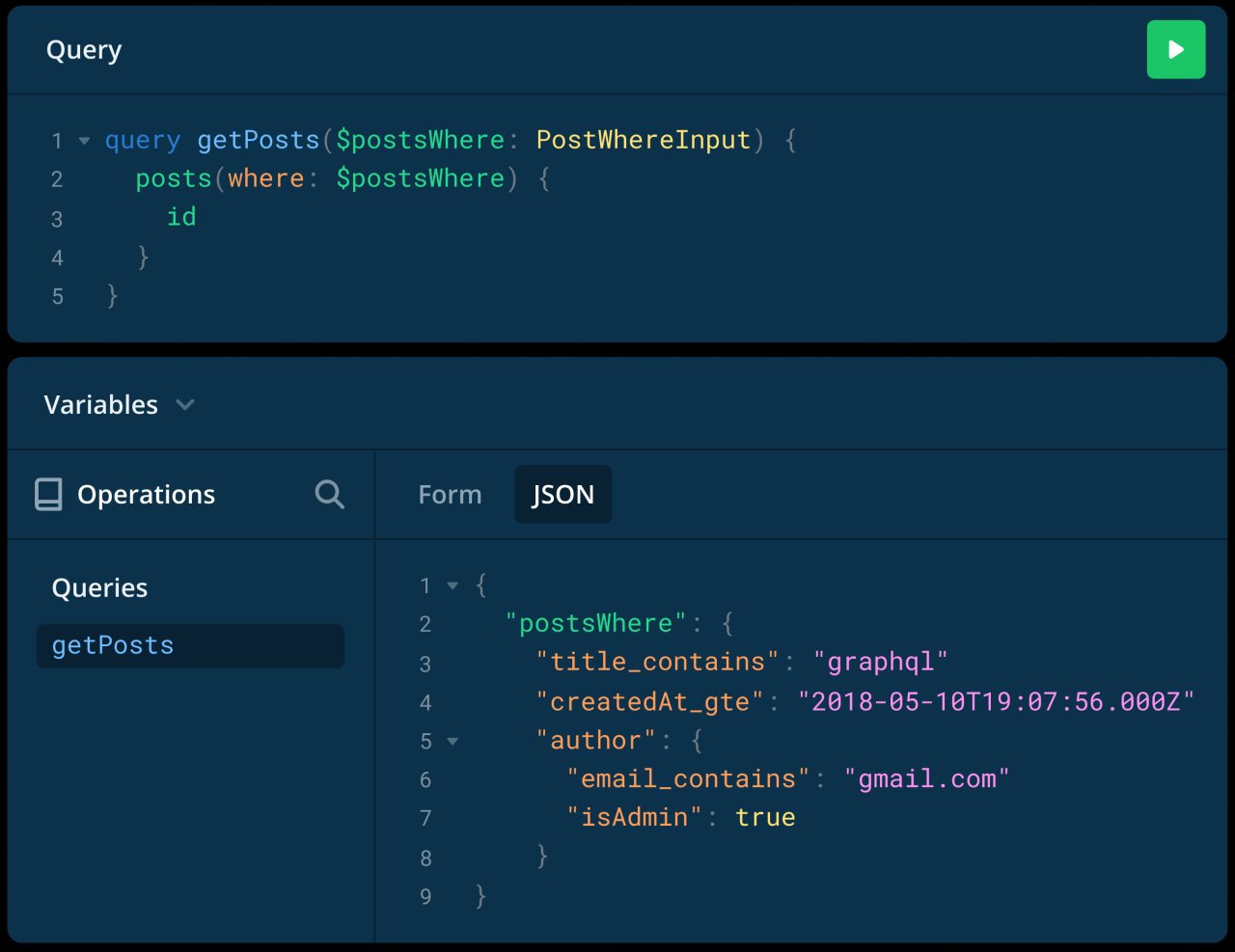The image size is (1235, 952).
Task: Click the "gmail.com" value
Action: [927, 778]
